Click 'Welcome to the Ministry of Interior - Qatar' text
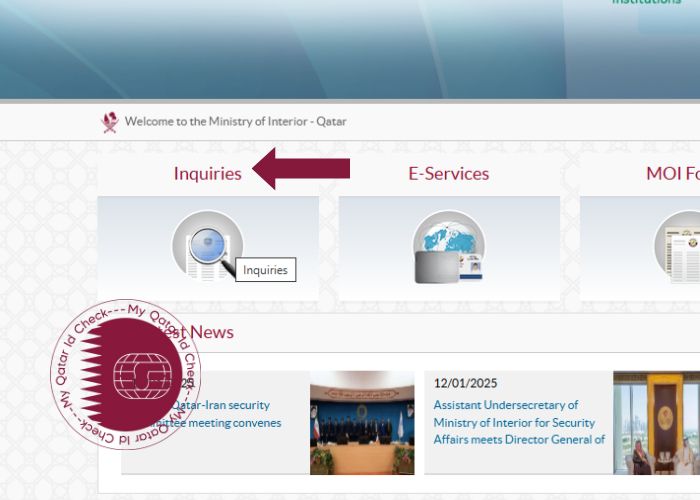Image resolution: width=700 pixels, height=500 pixels. [x=236, y=121]
